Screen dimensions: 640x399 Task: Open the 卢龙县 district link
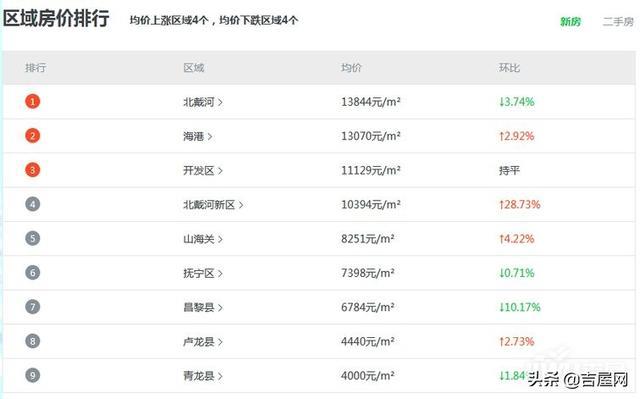click(203, 341)
